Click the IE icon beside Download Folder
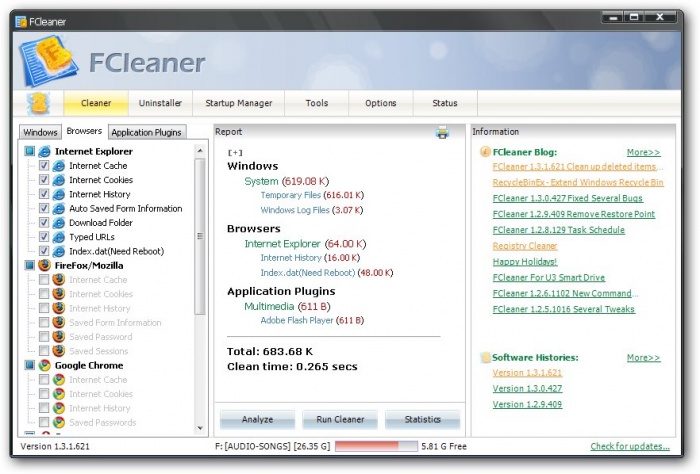Viewport: 700px width, 474px height. tap(58, 223)
